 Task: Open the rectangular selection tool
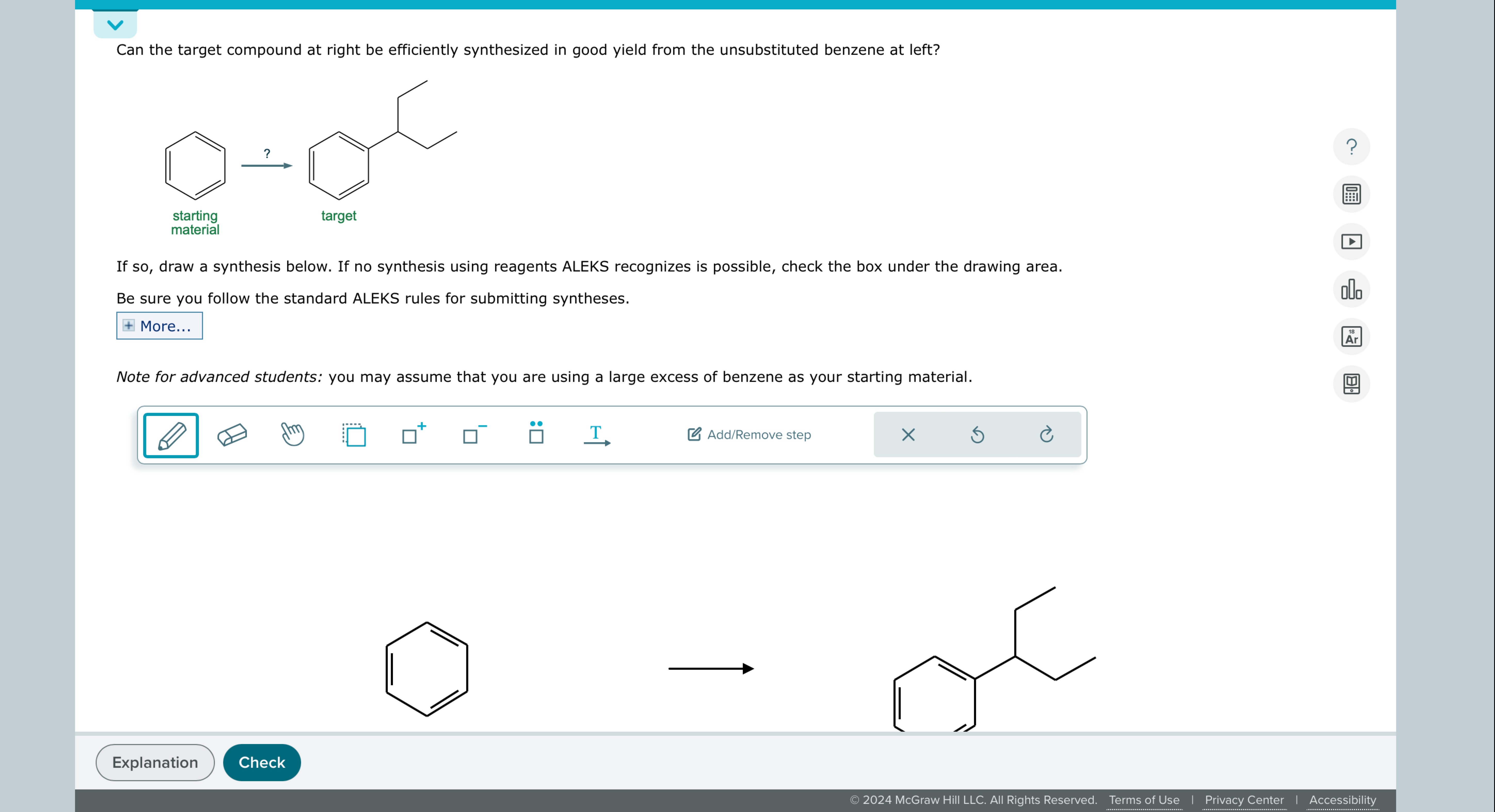coord(354,435)
